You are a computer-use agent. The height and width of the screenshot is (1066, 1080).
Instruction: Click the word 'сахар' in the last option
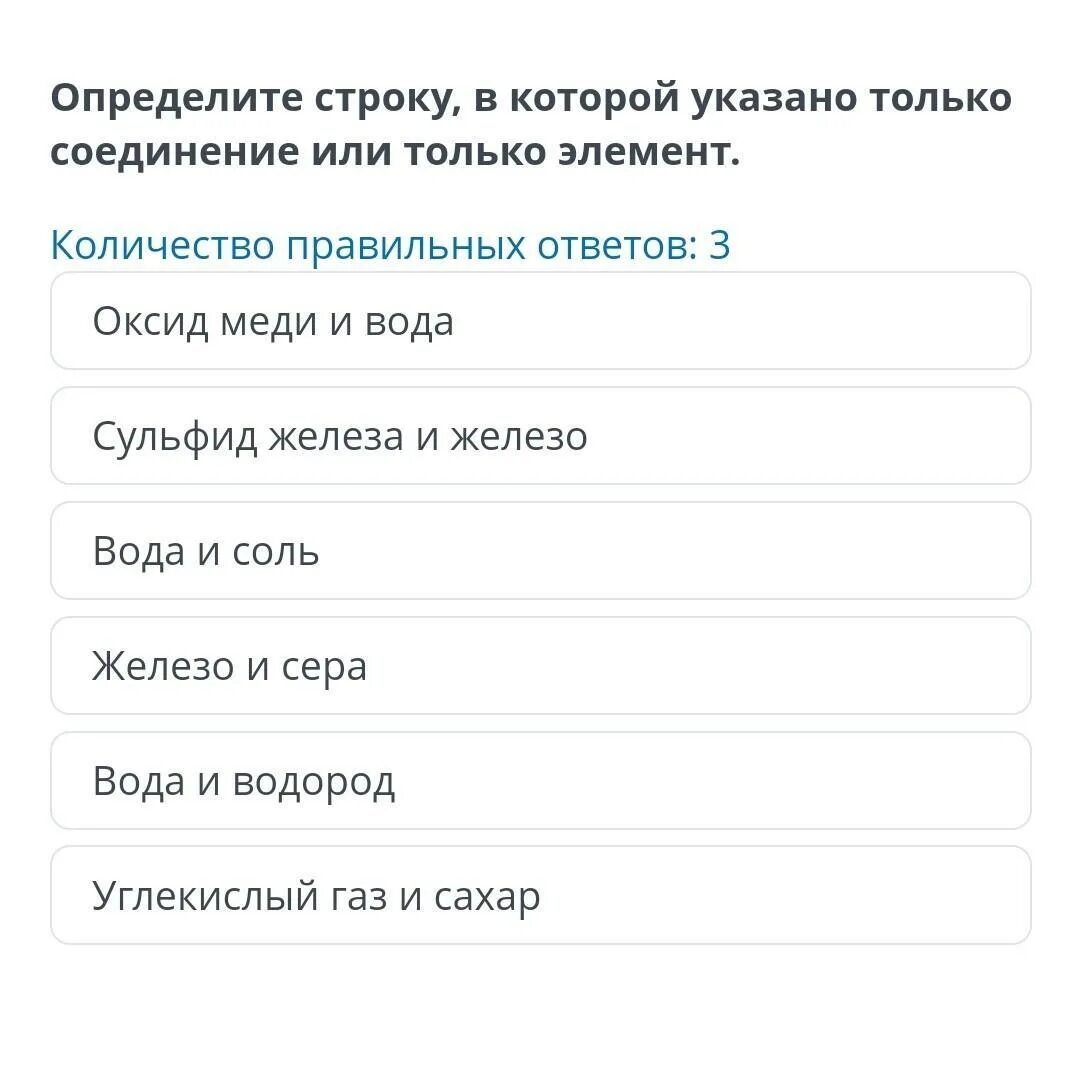487,898
